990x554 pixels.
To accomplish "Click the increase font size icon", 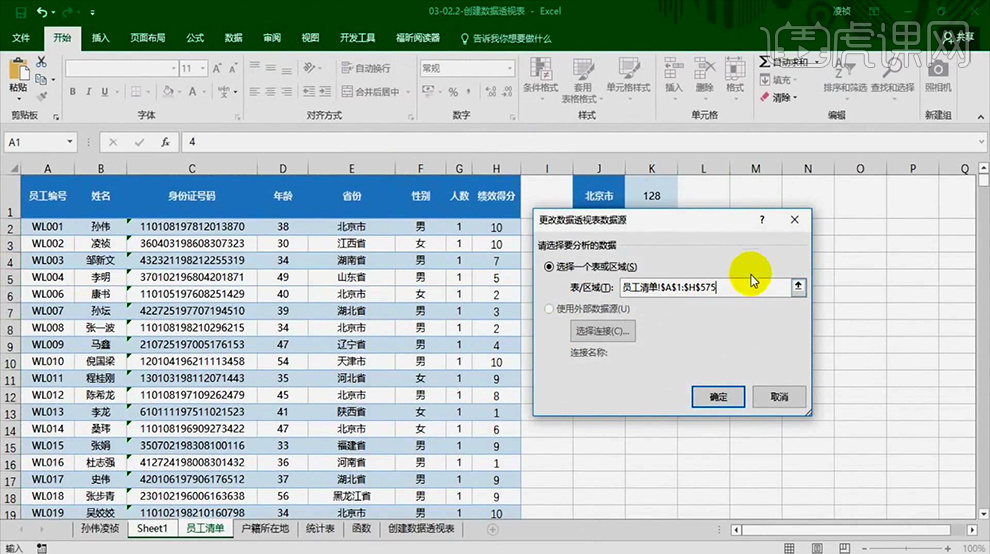I will 217,68.
